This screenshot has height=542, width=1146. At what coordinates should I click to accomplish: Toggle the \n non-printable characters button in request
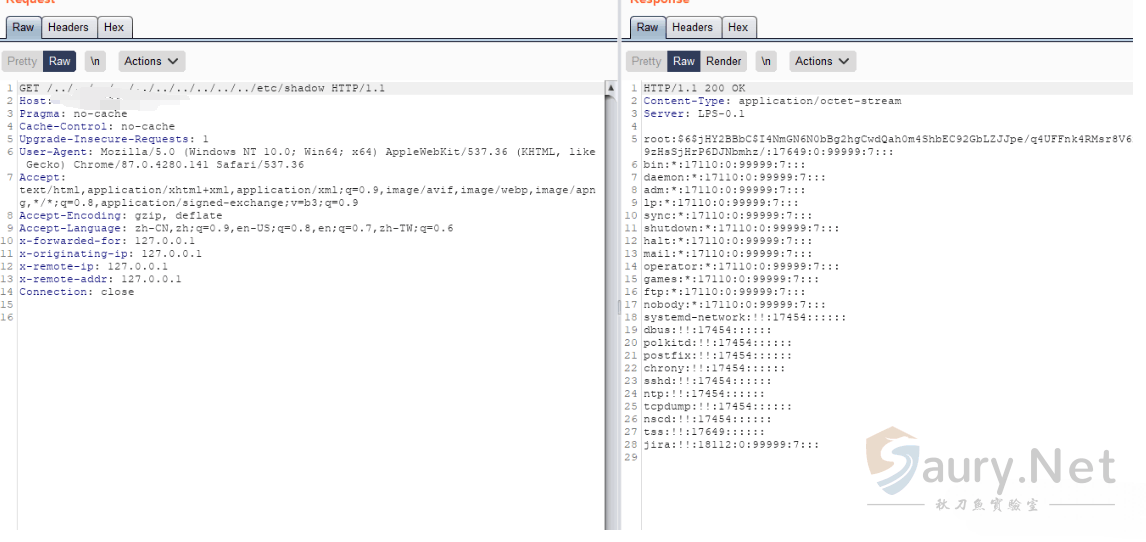(x=95, y=61)
